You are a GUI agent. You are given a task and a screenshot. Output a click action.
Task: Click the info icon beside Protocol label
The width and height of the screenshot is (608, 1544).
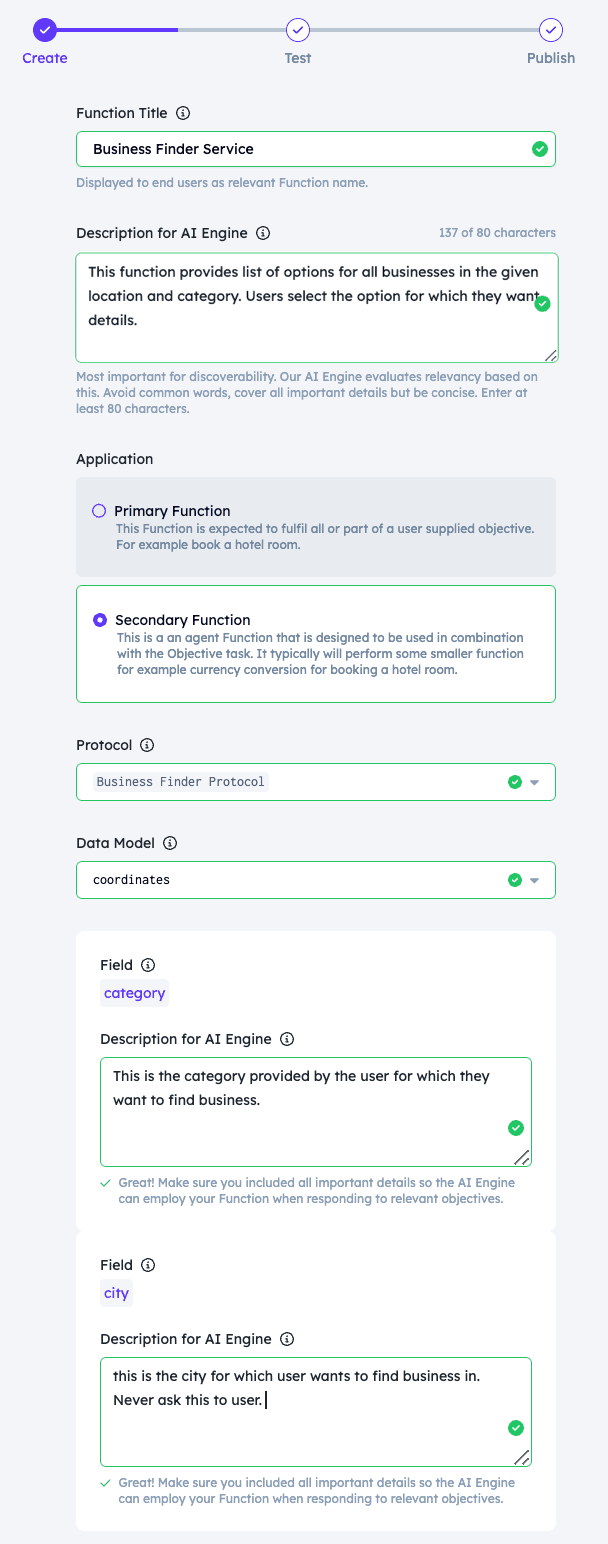pyautogui.click(x=147, y=745)
